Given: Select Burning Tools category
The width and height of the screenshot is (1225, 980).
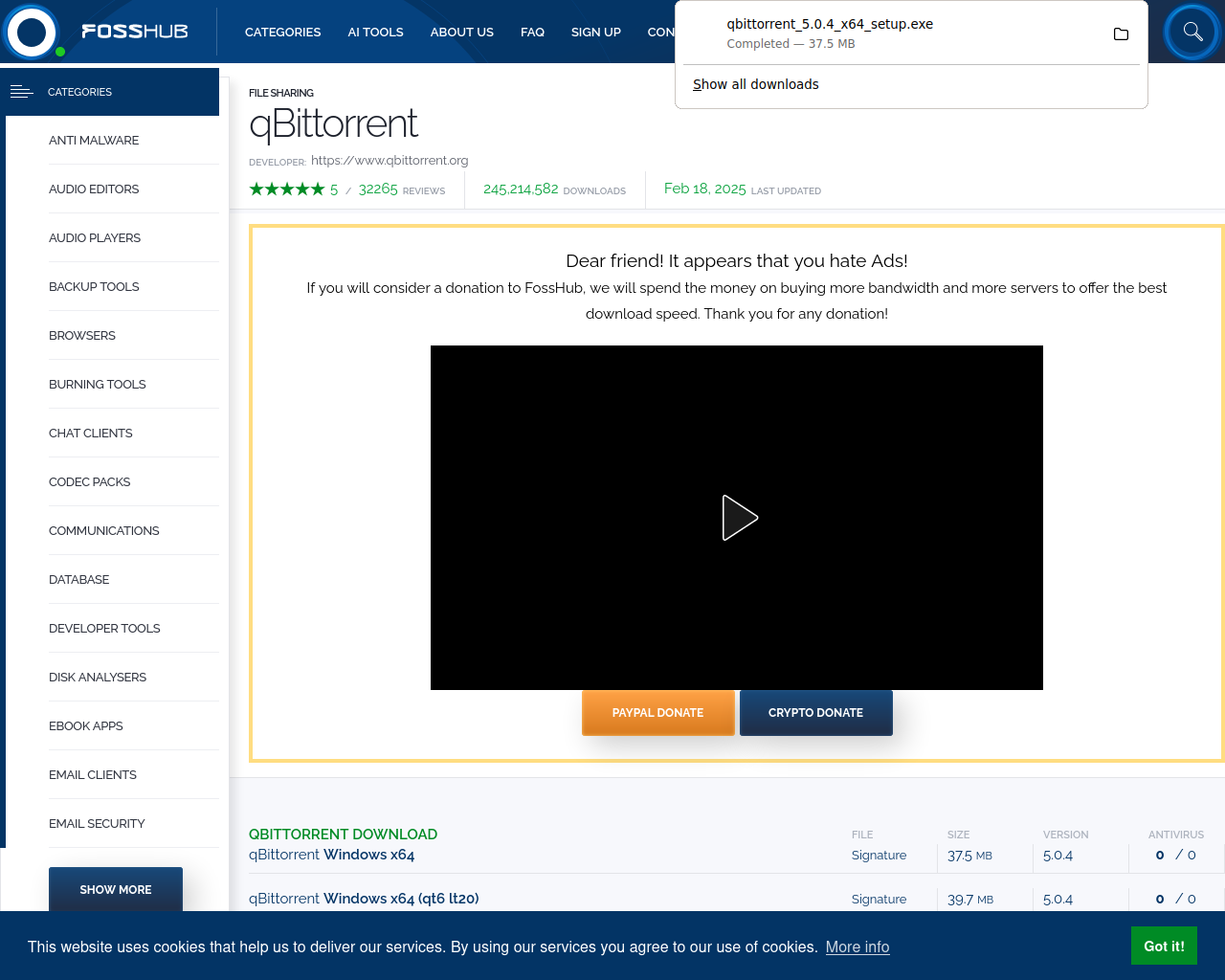Looking at the screenshot, I should coord(98,384).
